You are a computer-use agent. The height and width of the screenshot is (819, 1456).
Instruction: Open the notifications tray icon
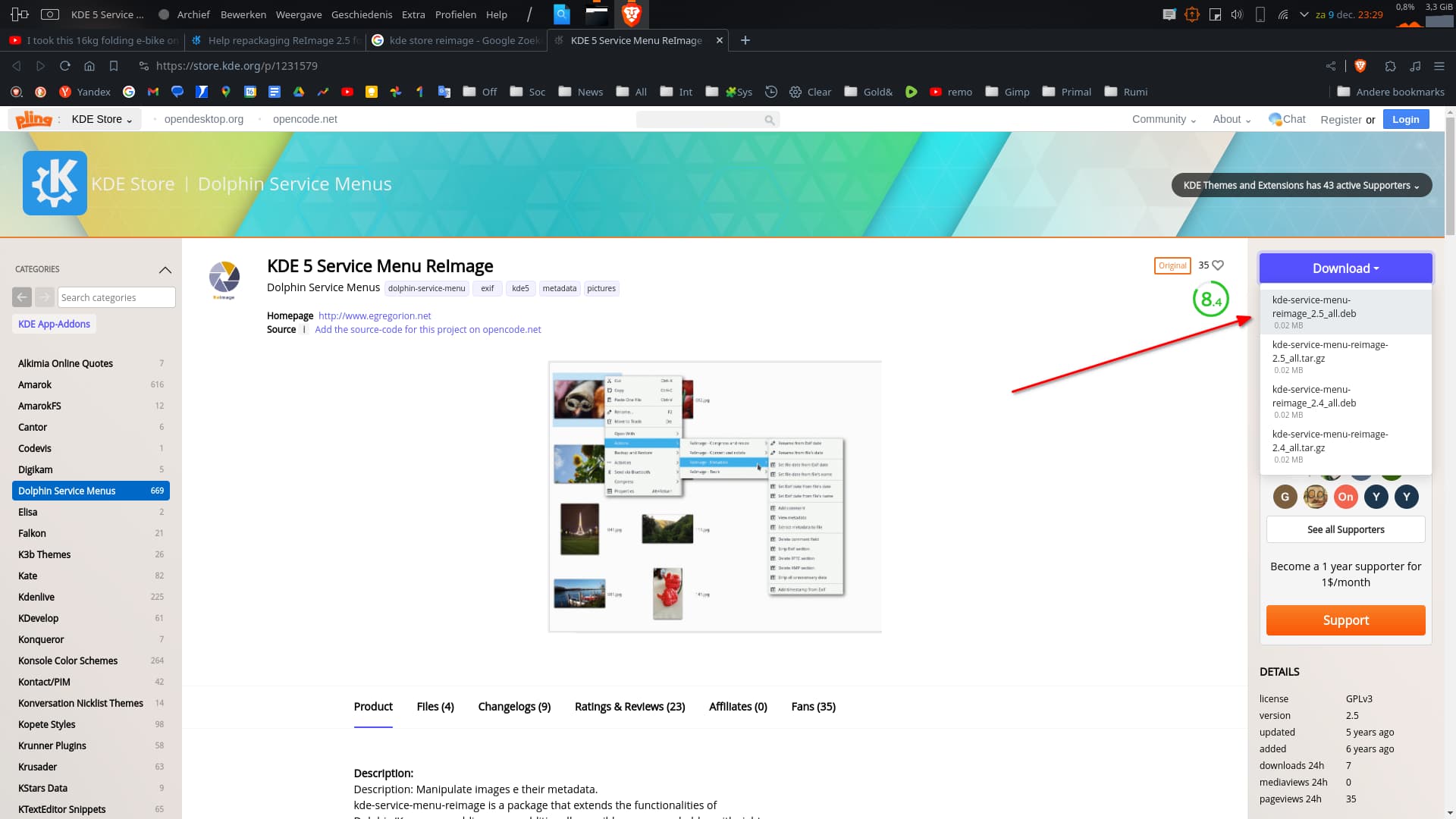(x=1169, y=14)
